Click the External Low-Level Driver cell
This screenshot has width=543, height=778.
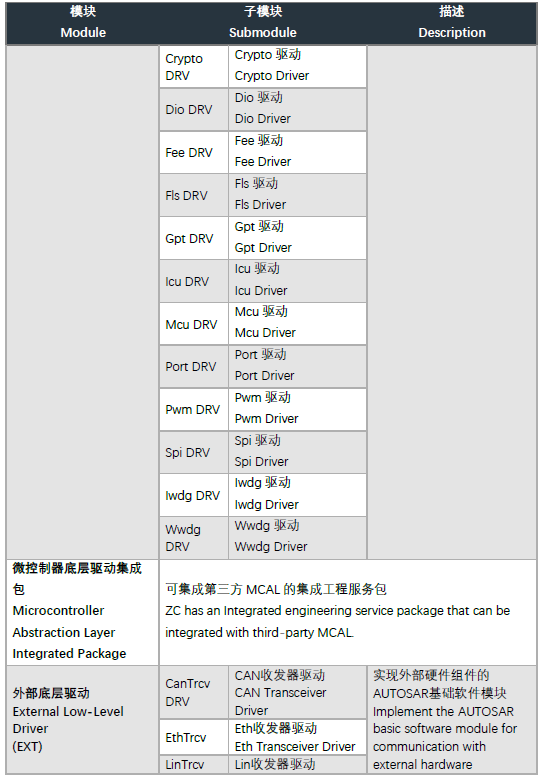click(x=83, y=719)
